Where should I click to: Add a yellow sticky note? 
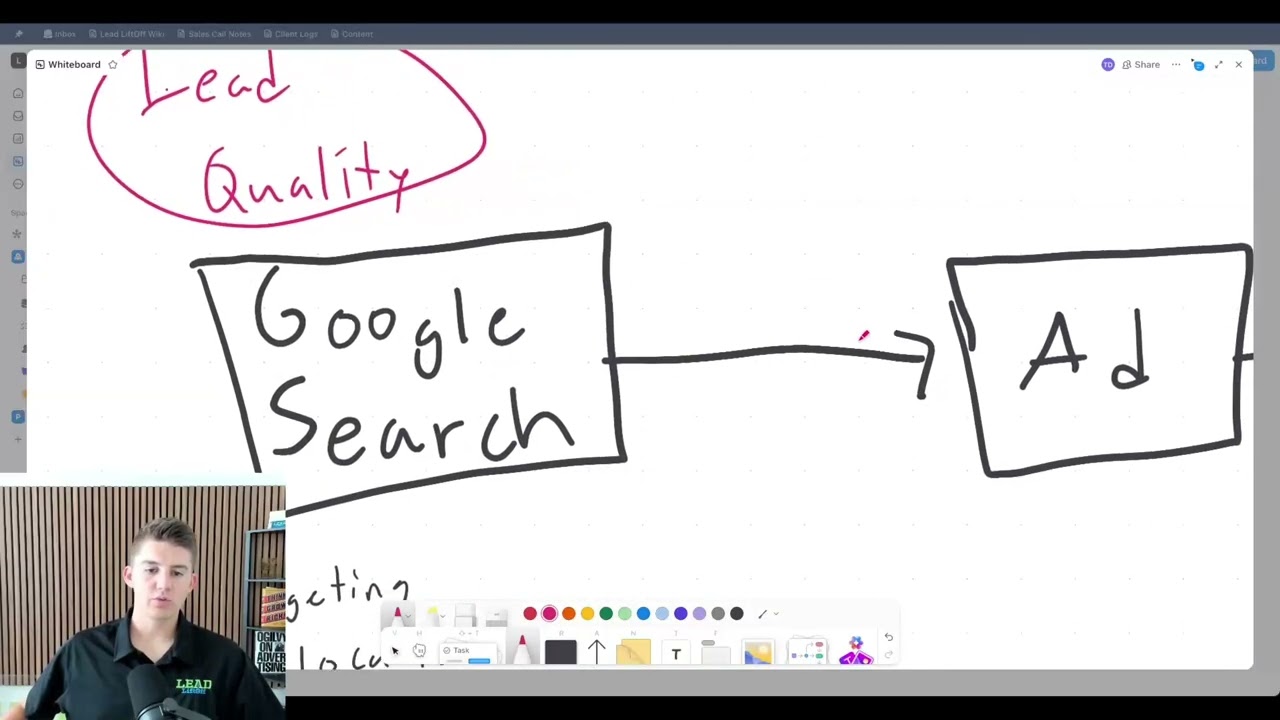pos(633,652)
